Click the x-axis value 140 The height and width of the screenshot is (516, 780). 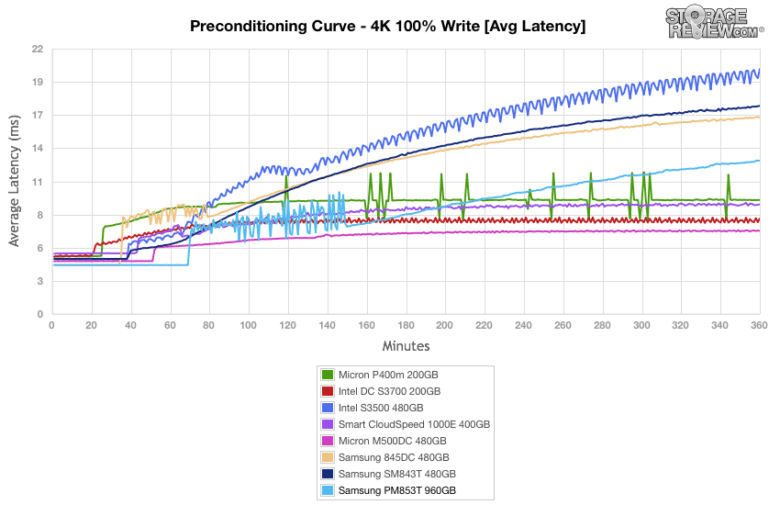pyautogui.click(x=327, y=325)
